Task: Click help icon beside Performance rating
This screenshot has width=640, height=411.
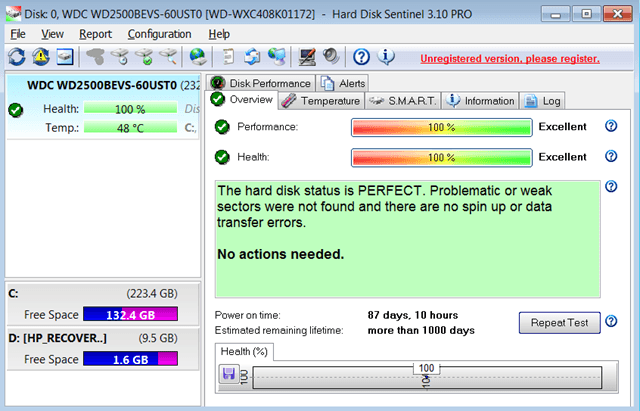Action: click(611, 126)
